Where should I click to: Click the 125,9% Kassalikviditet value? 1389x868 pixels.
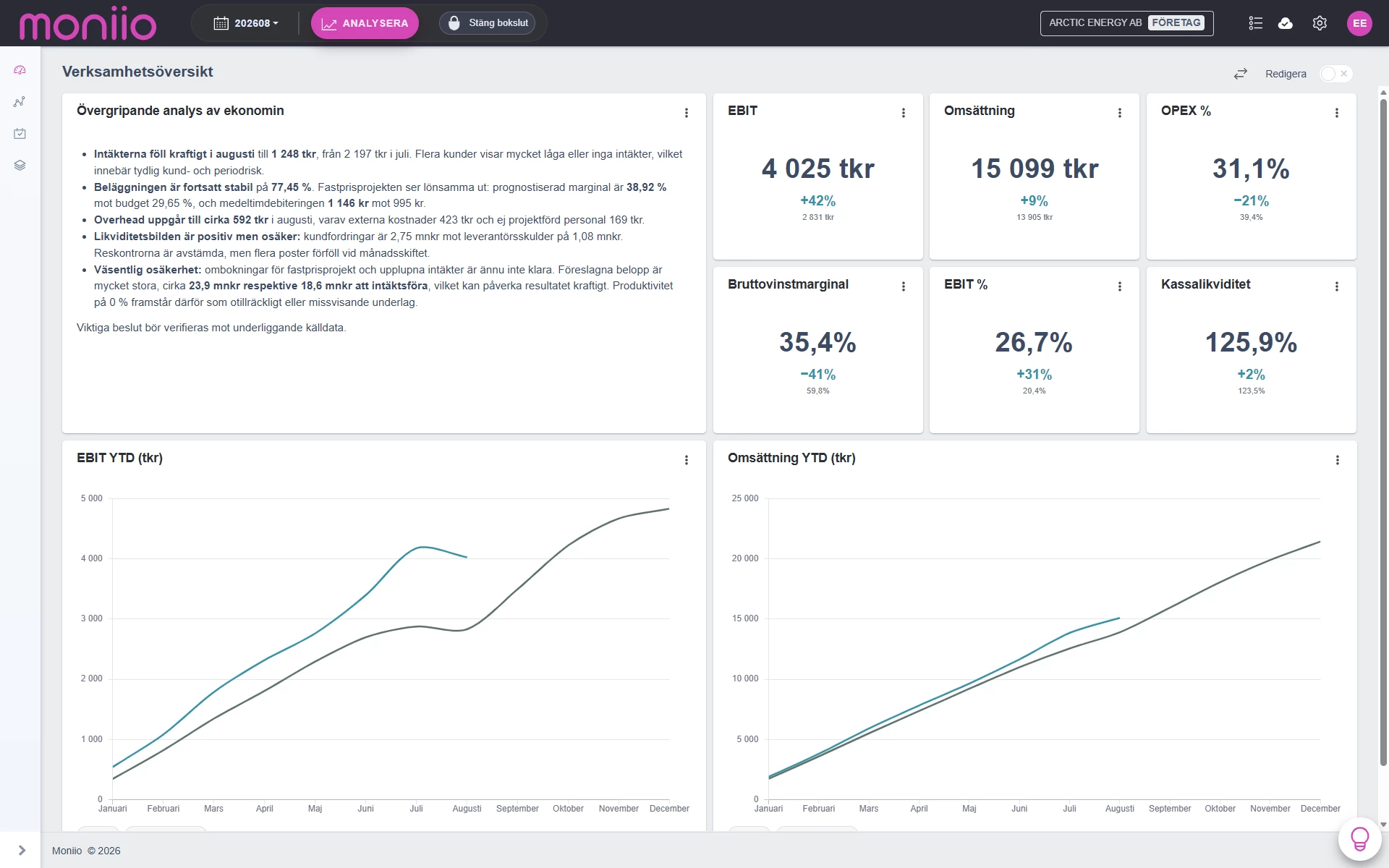pyautogui.click(x=1251, y=342)
